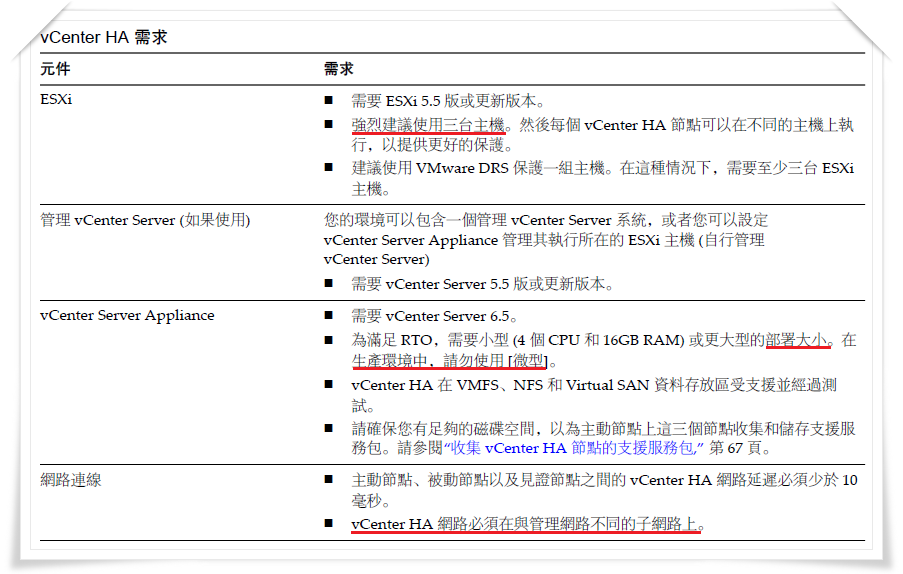This screenshot has width=903, height=574.
Task: Click text '主動節點、被動節點以及見證節點之間的'
Action: (488, 480)
